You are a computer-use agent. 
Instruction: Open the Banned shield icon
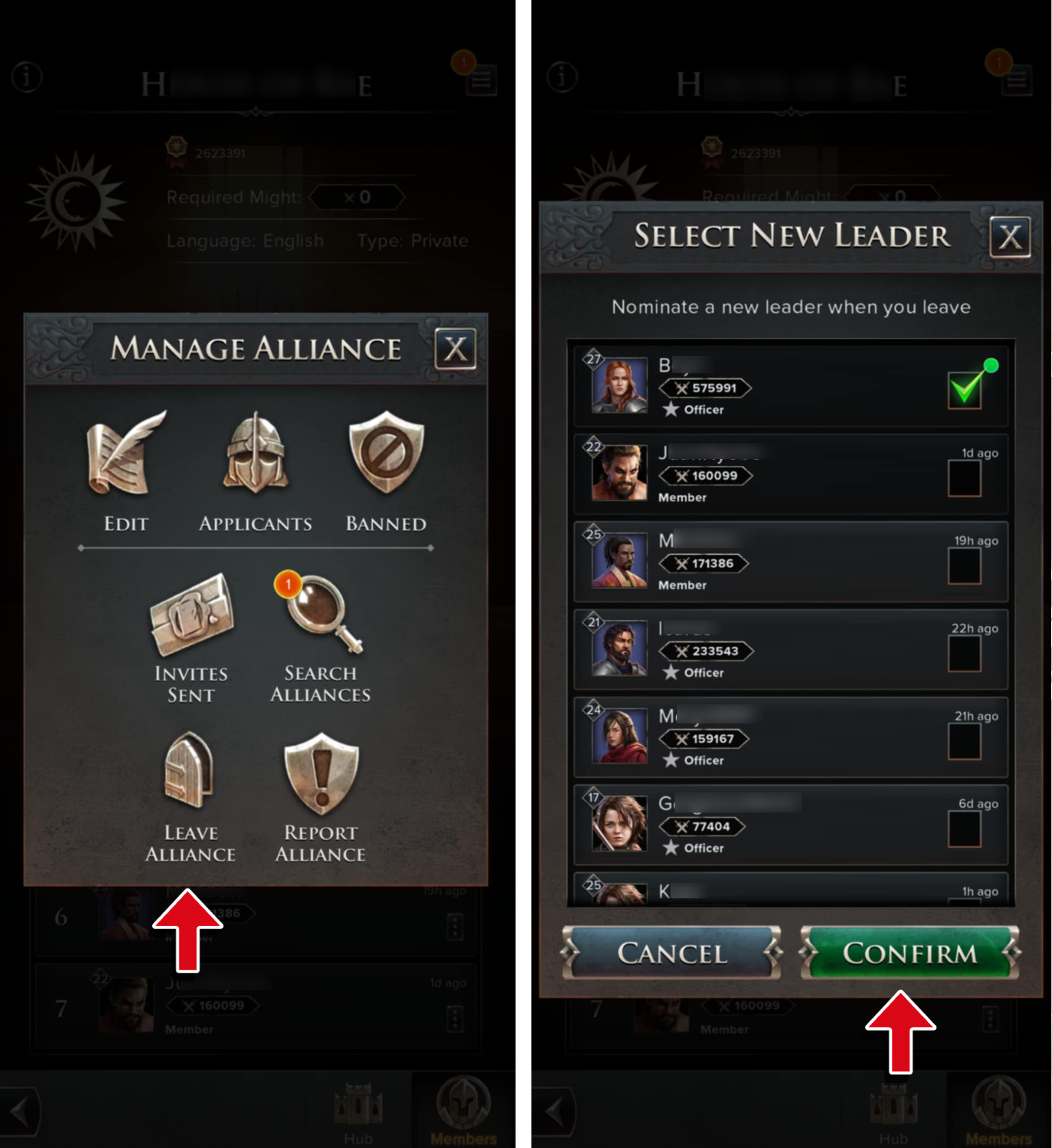(x=386, y=453)
